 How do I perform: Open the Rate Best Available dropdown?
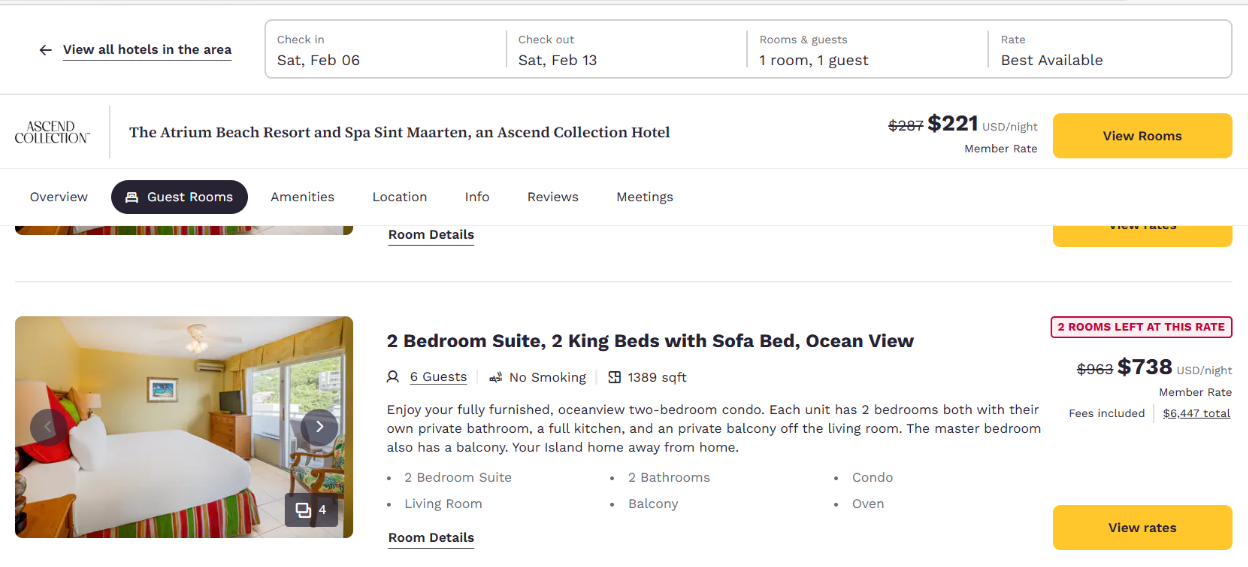tap(1108, 50)
